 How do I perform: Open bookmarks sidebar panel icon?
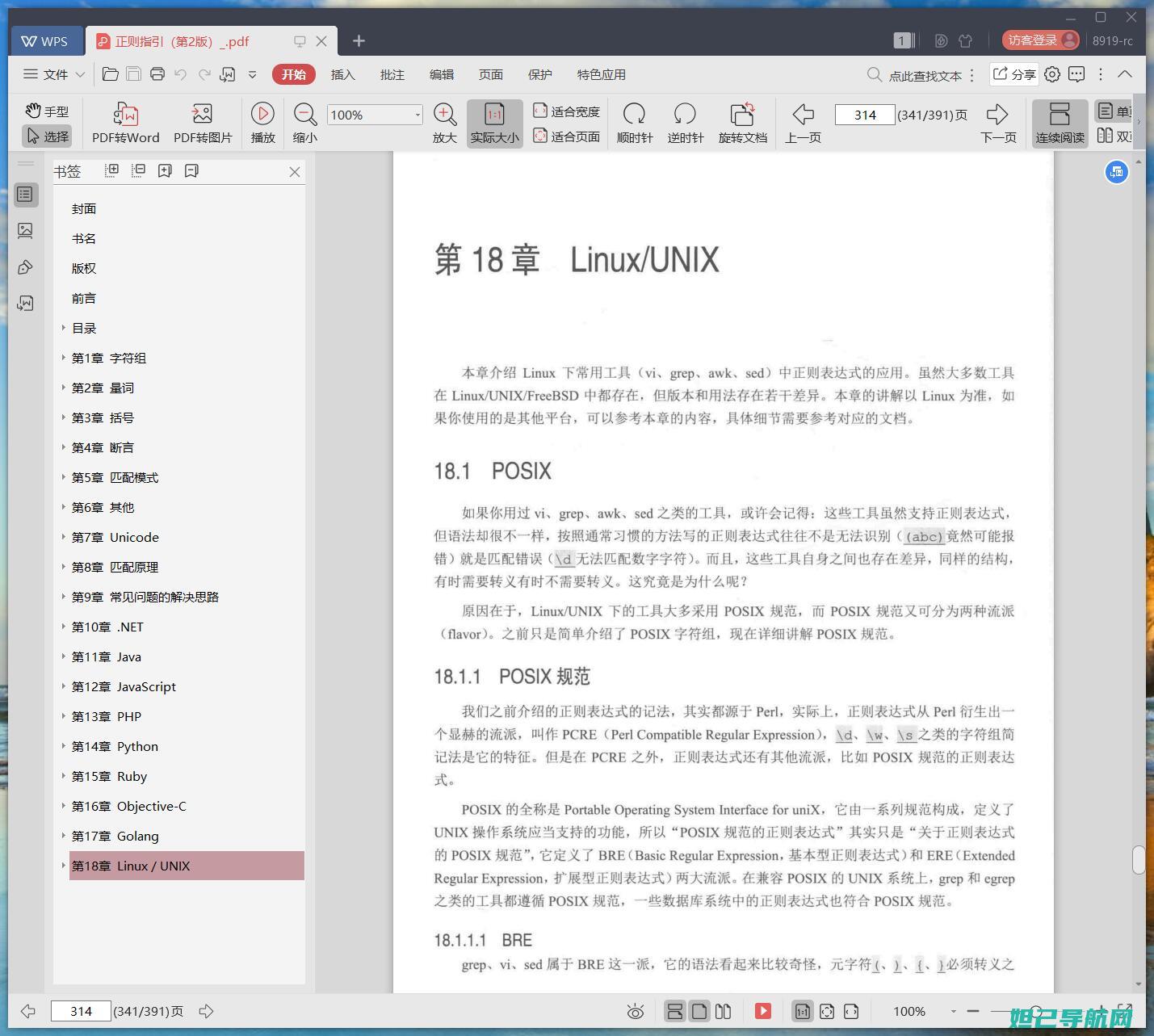coord(26,195)
